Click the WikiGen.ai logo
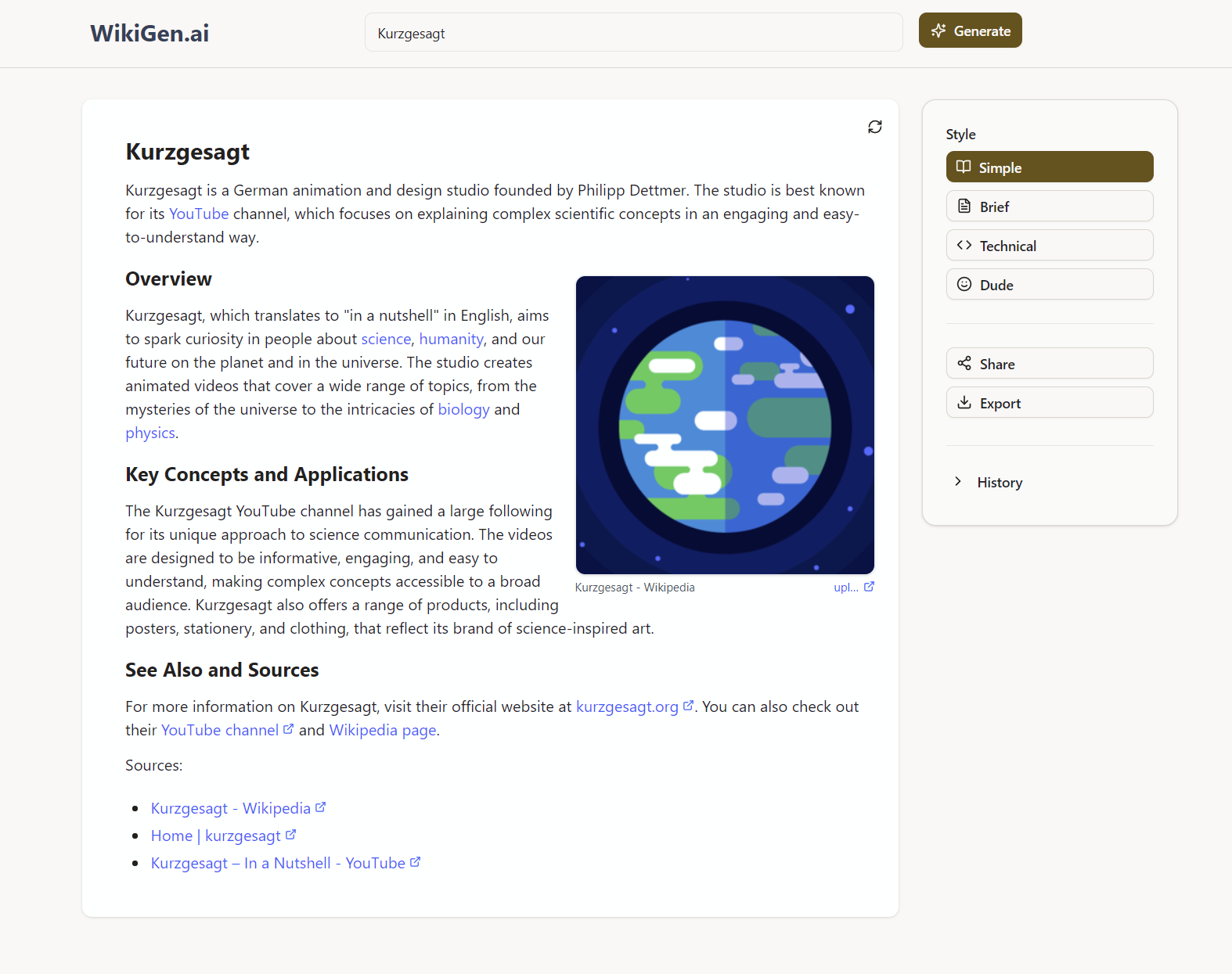Screen dimensions: 1232x974 [x=149, y=33]
